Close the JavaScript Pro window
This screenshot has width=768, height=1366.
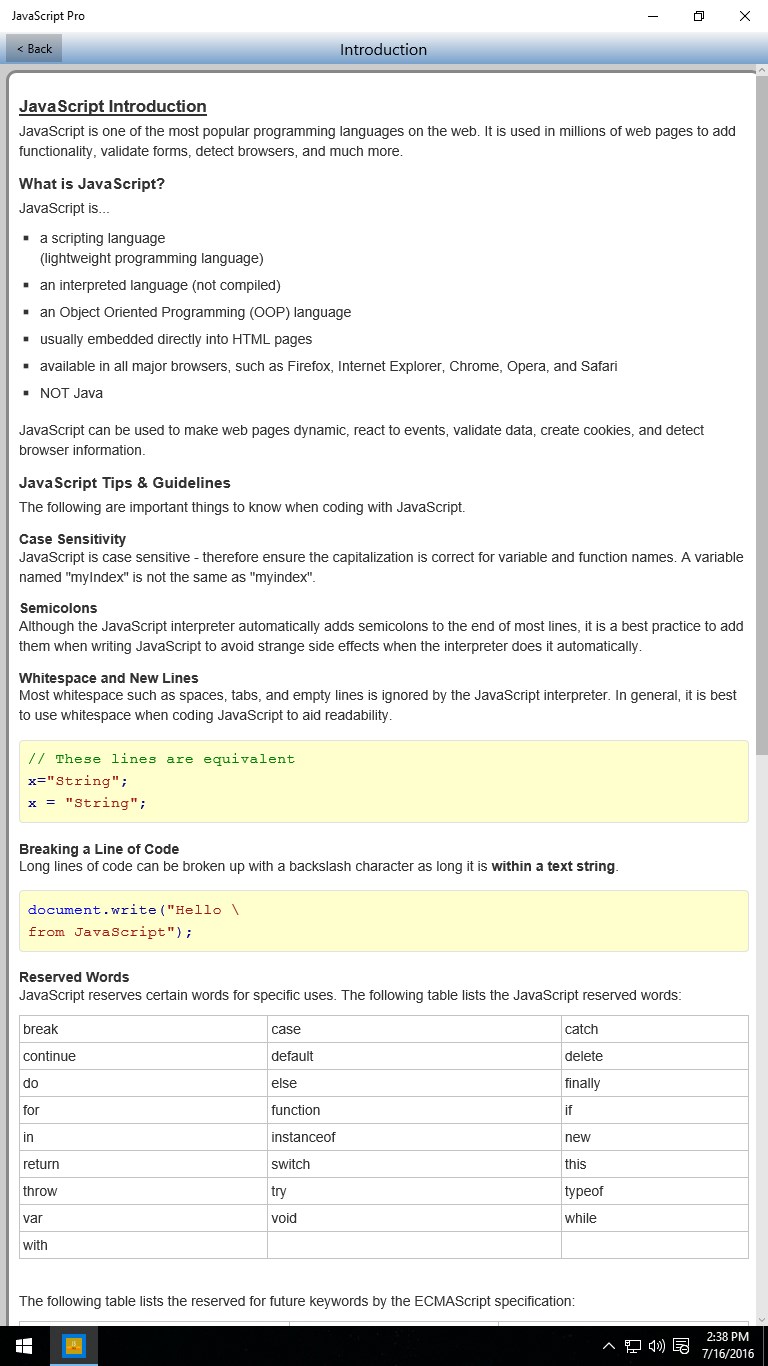(x=745, y=16)
